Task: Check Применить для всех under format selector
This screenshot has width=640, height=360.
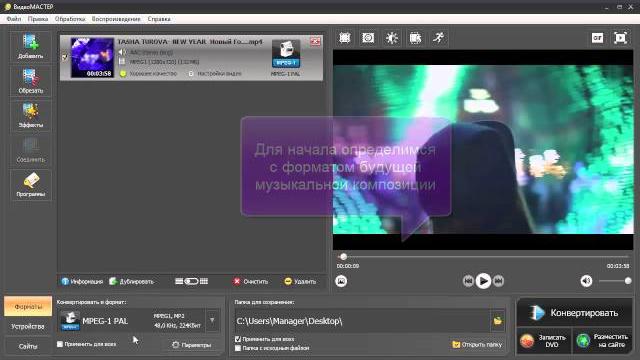Action: tap(60, 344)
